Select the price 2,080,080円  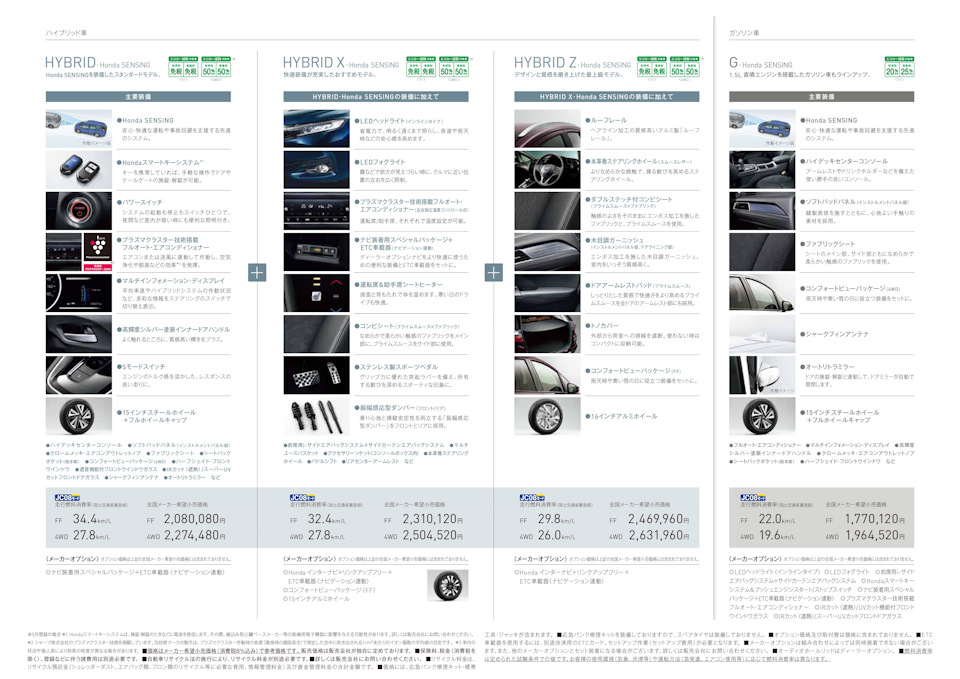(x=195, y=519)
